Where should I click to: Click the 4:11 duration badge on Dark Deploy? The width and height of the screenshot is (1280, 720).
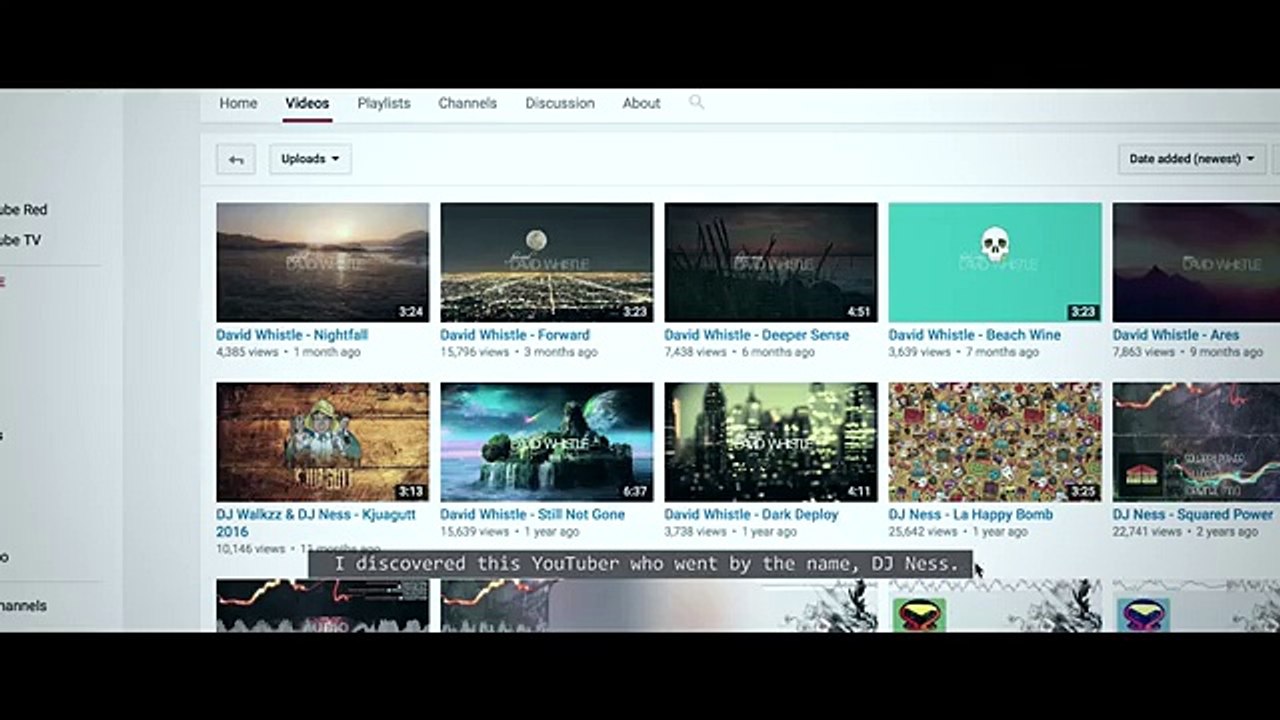[x=859, y=492]
